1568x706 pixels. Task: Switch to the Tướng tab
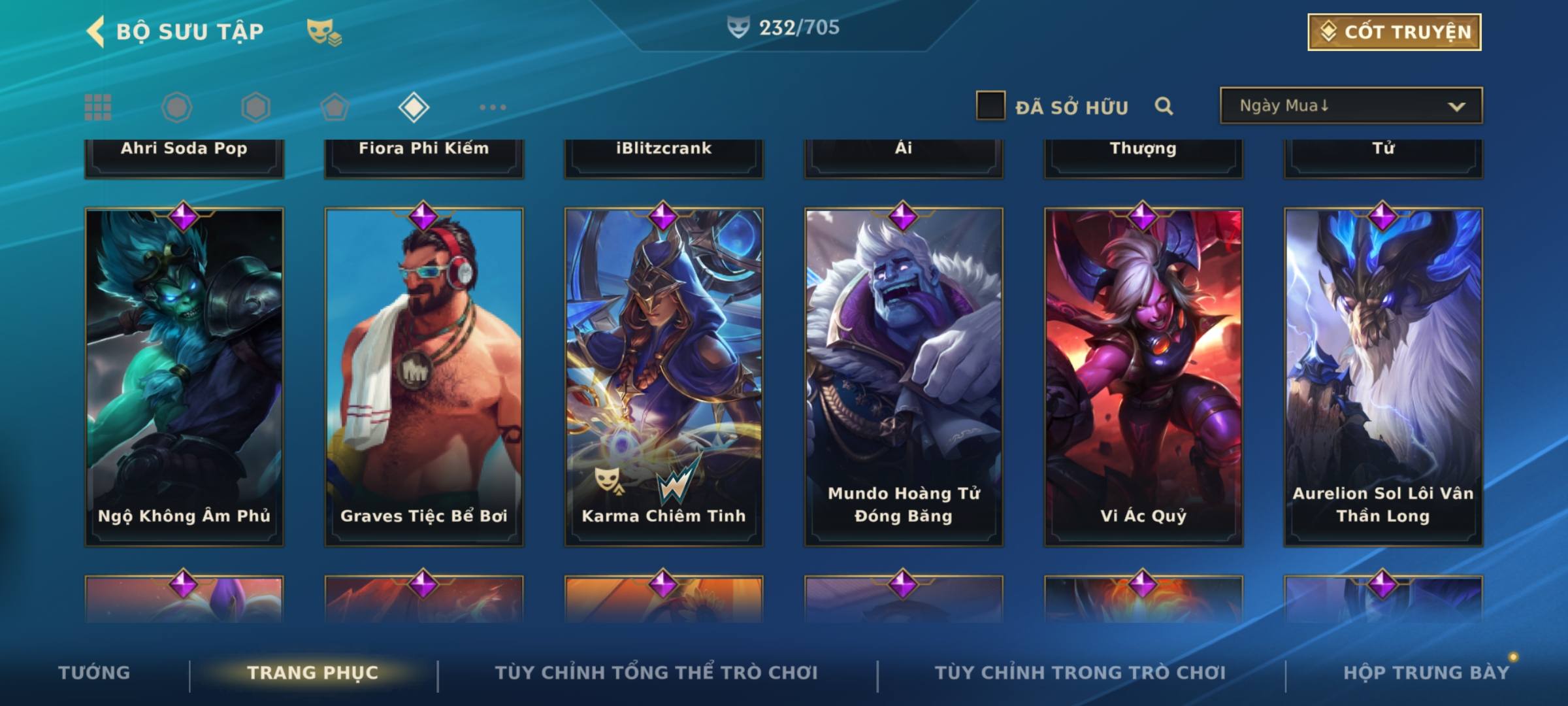pyautogui.click(x=94, y=673)
